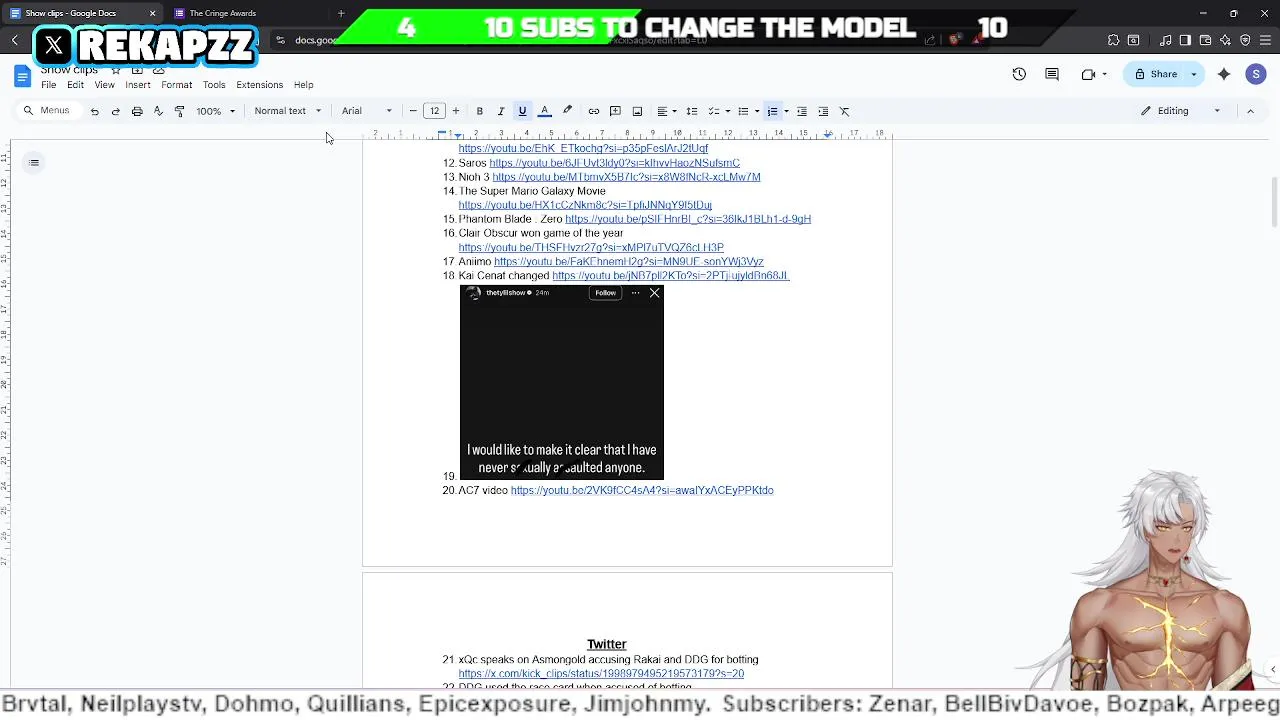This screenshot has height=720, width=1280.
Task: Show all comments panel
Action: [1052, 74]
